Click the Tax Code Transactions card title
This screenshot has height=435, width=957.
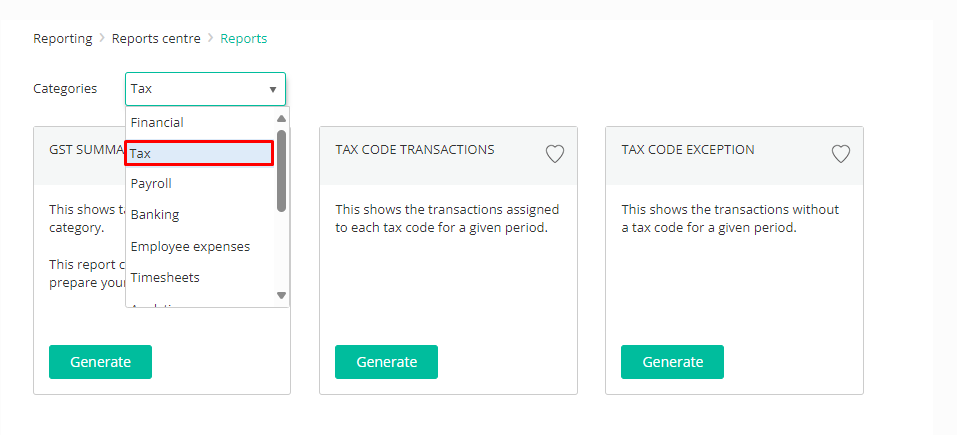tap(415, 149)
